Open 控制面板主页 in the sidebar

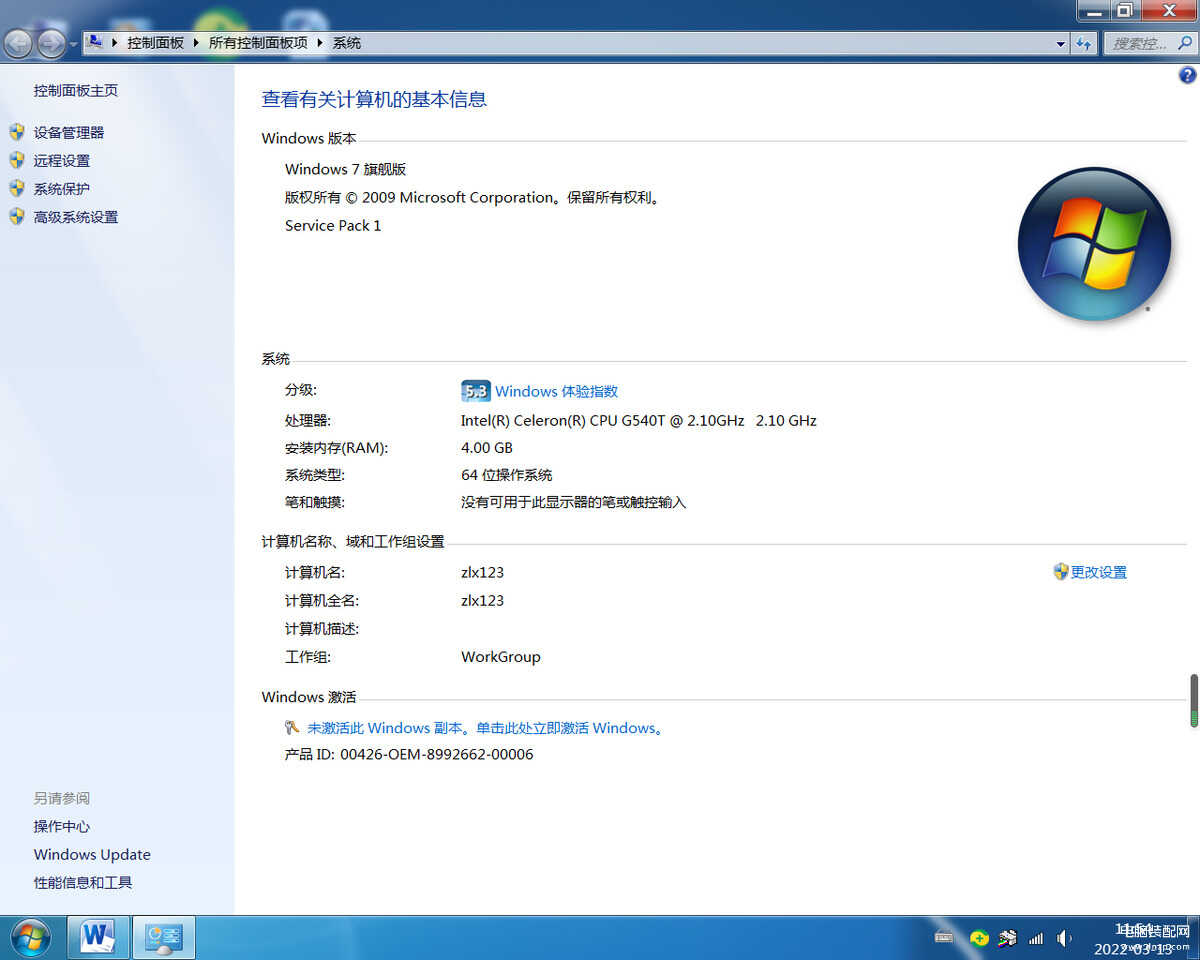tap(76, 90)
